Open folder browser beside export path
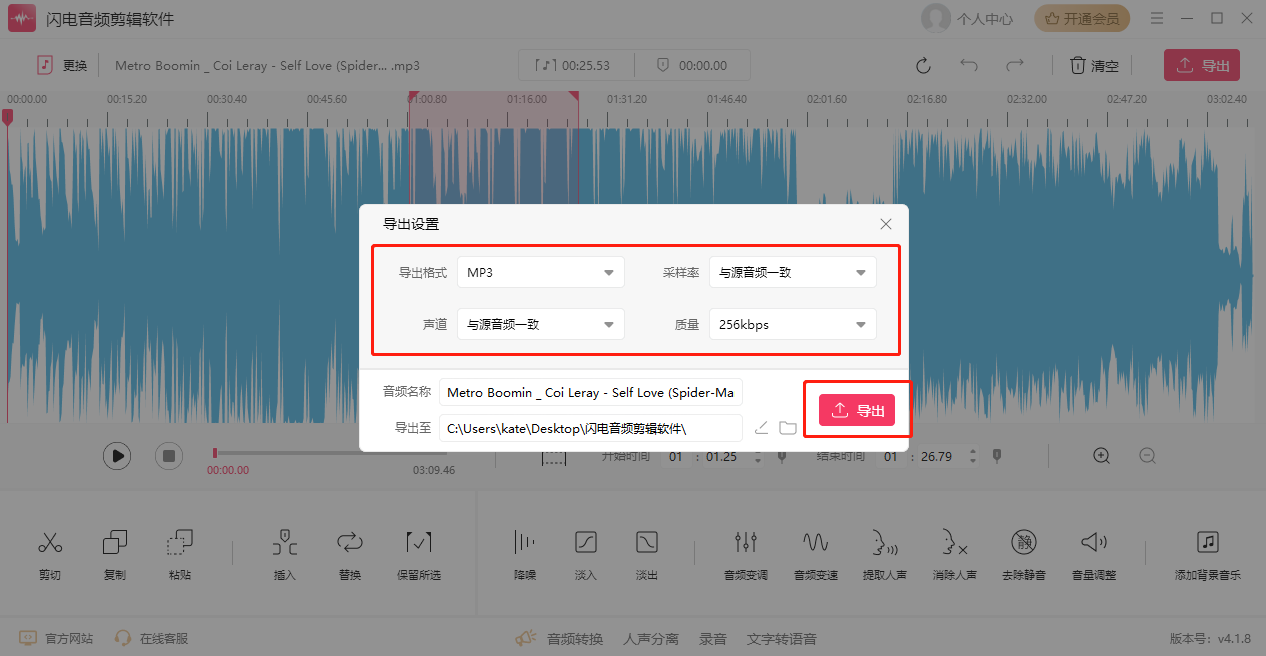This screenshot has height=656, width=1266. click(x=788, y=428)
